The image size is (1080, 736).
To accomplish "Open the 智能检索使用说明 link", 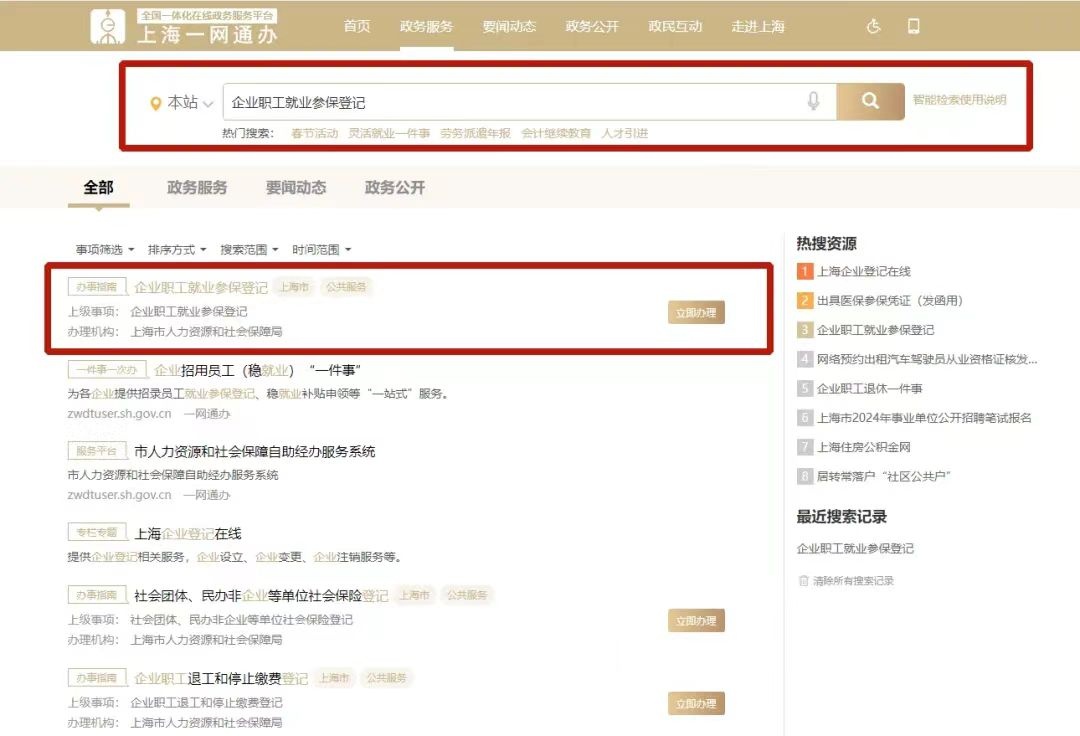I will click(x=959, y=100).
